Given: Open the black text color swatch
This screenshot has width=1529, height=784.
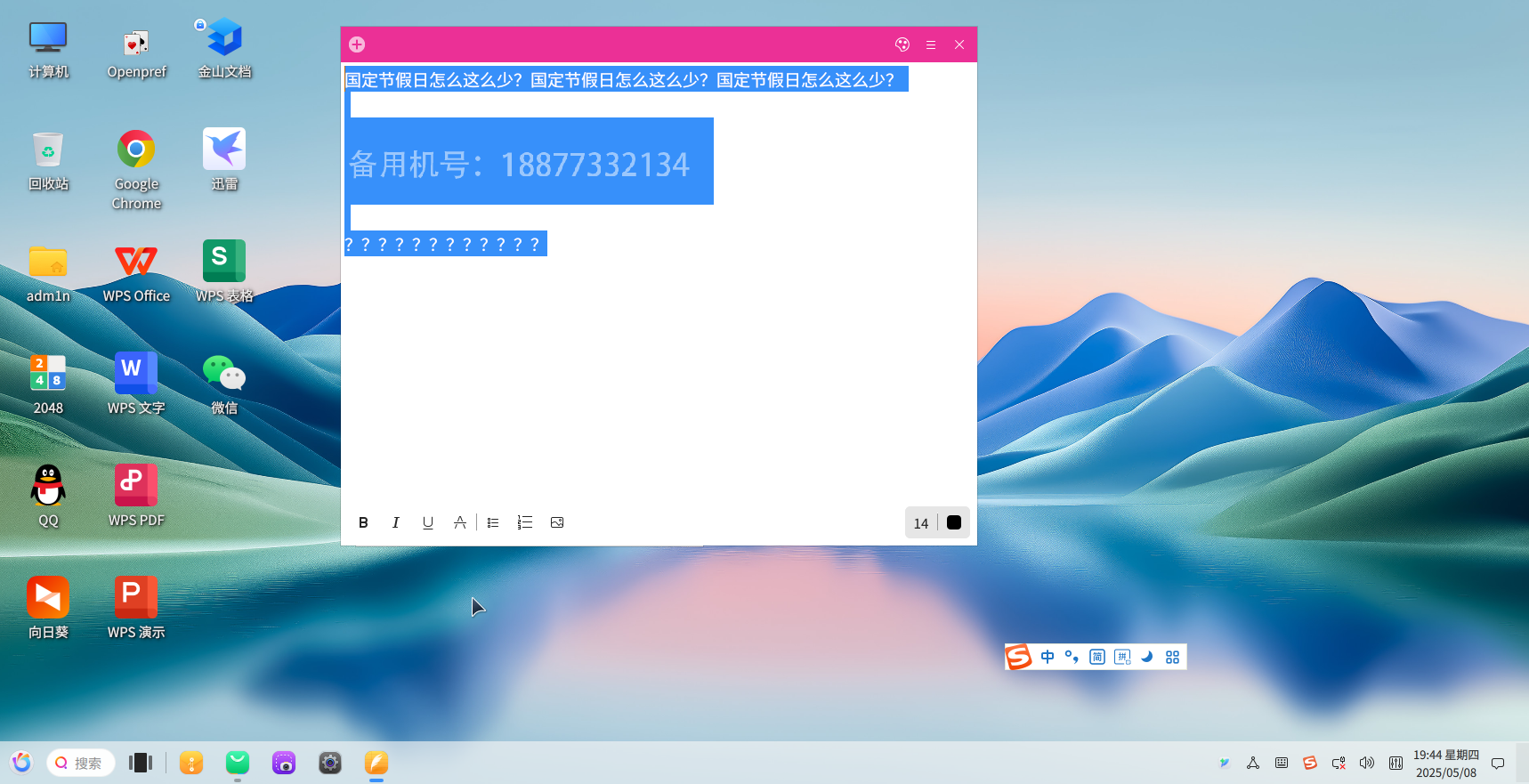Looking at the screenshot, I should [x=954, y=522].
